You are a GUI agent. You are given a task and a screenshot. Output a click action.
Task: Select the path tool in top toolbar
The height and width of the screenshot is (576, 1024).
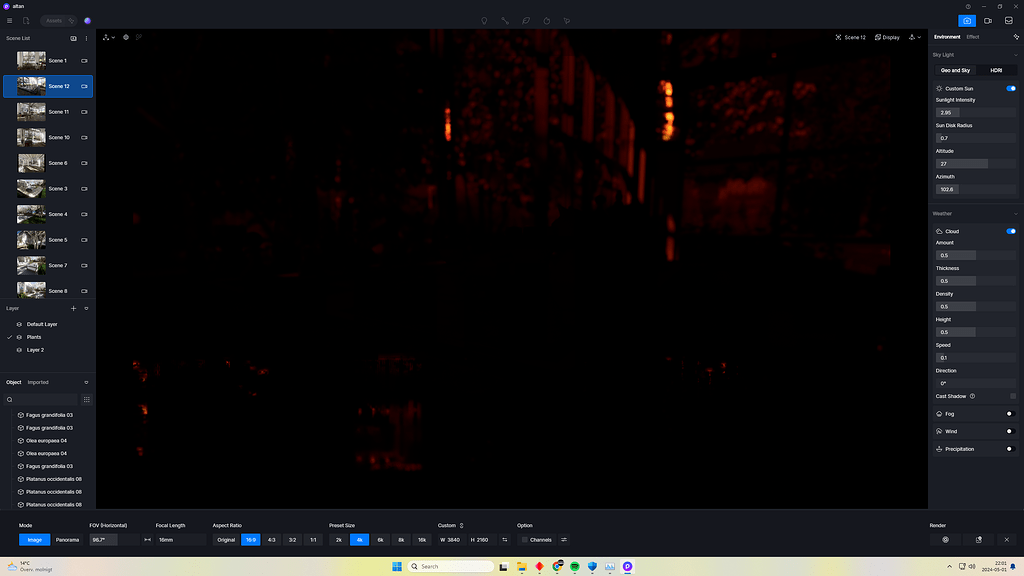[x=505, y=21]
